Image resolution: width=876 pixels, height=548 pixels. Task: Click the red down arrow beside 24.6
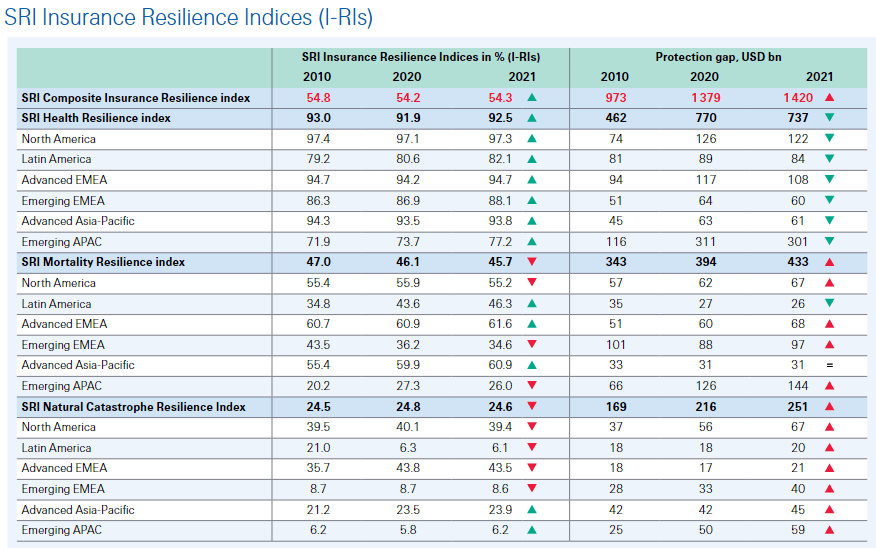point(532,407)
